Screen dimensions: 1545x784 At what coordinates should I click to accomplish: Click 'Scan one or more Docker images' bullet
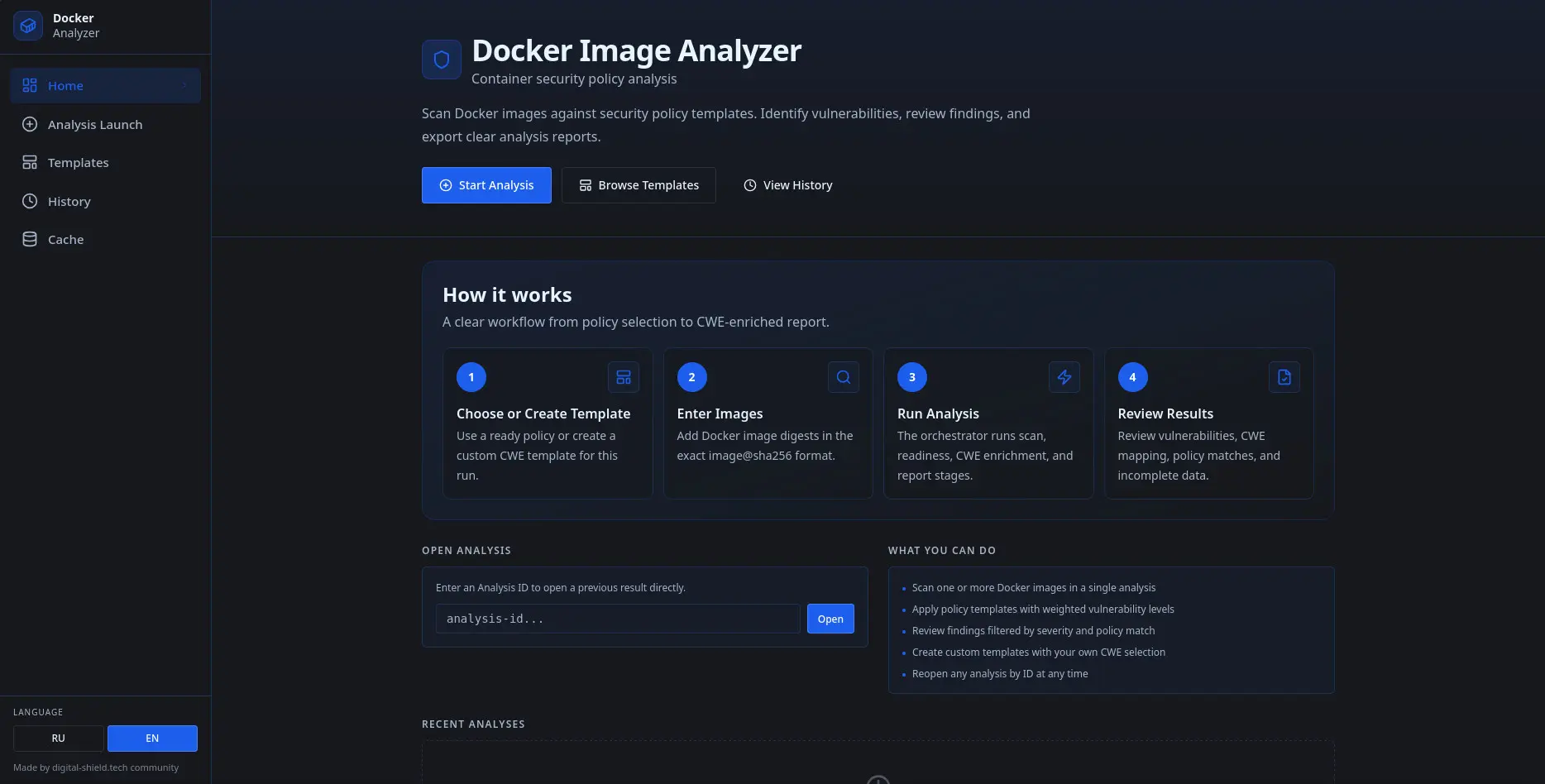click(x=1034, y=588)
